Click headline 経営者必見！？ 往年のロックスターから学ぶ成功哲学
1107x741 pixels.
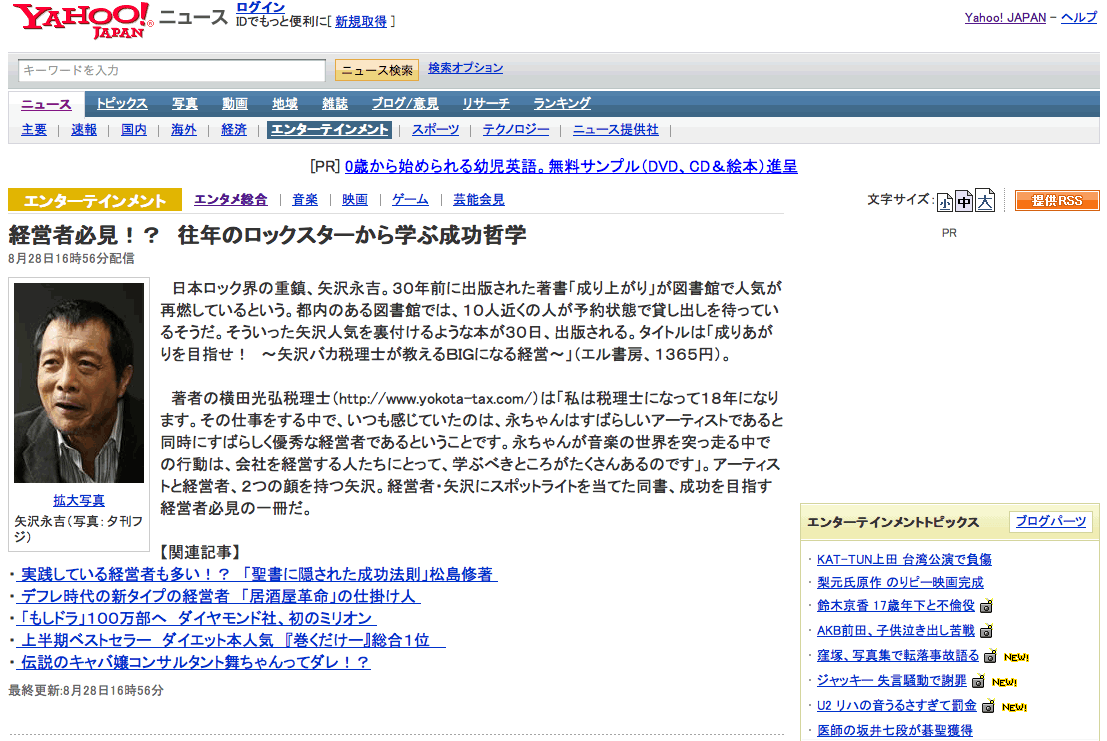[x=267, y=235]
